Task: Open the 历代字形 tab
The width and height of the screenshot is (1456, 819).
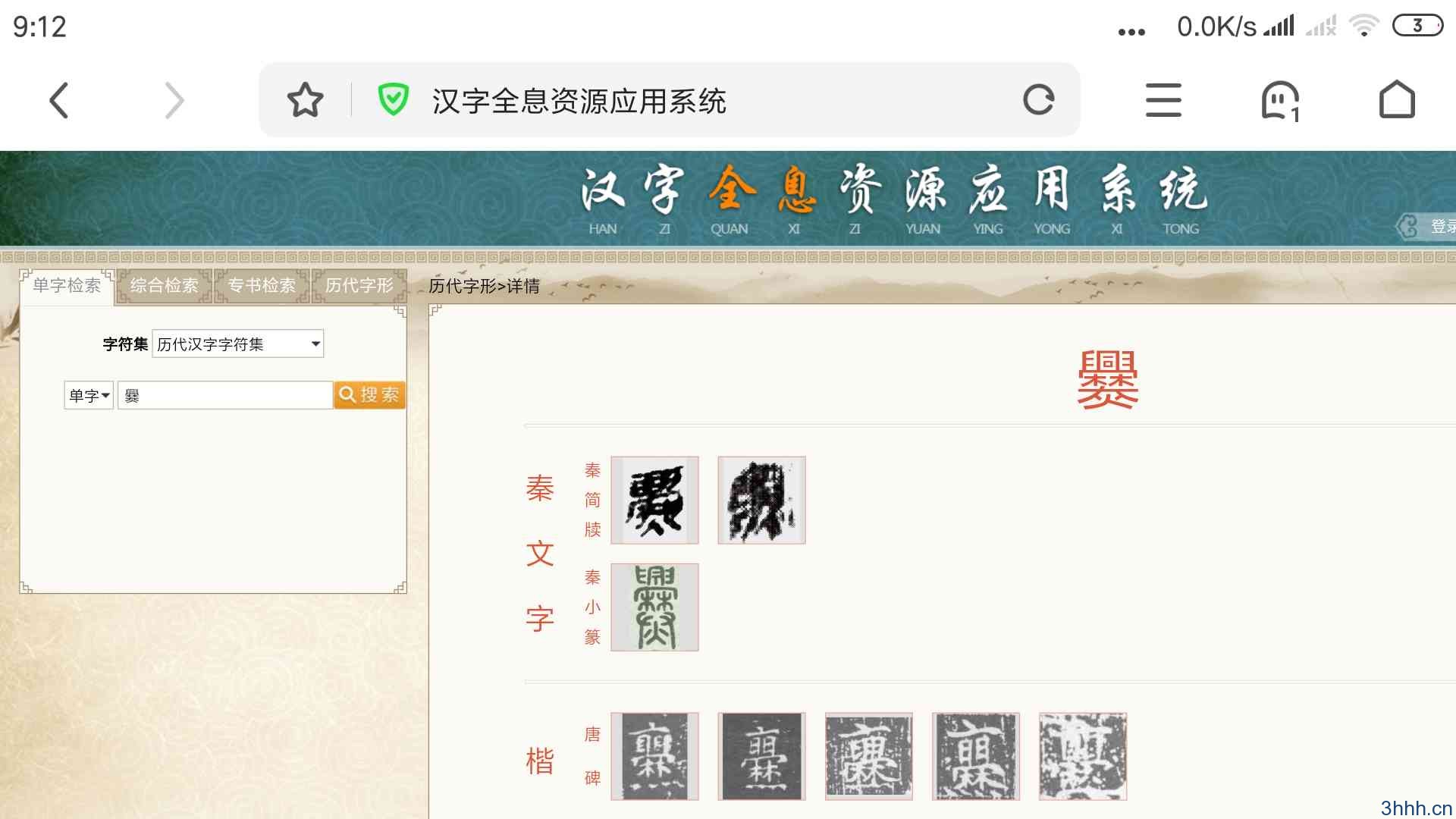Action: click(x=359, y=286)
